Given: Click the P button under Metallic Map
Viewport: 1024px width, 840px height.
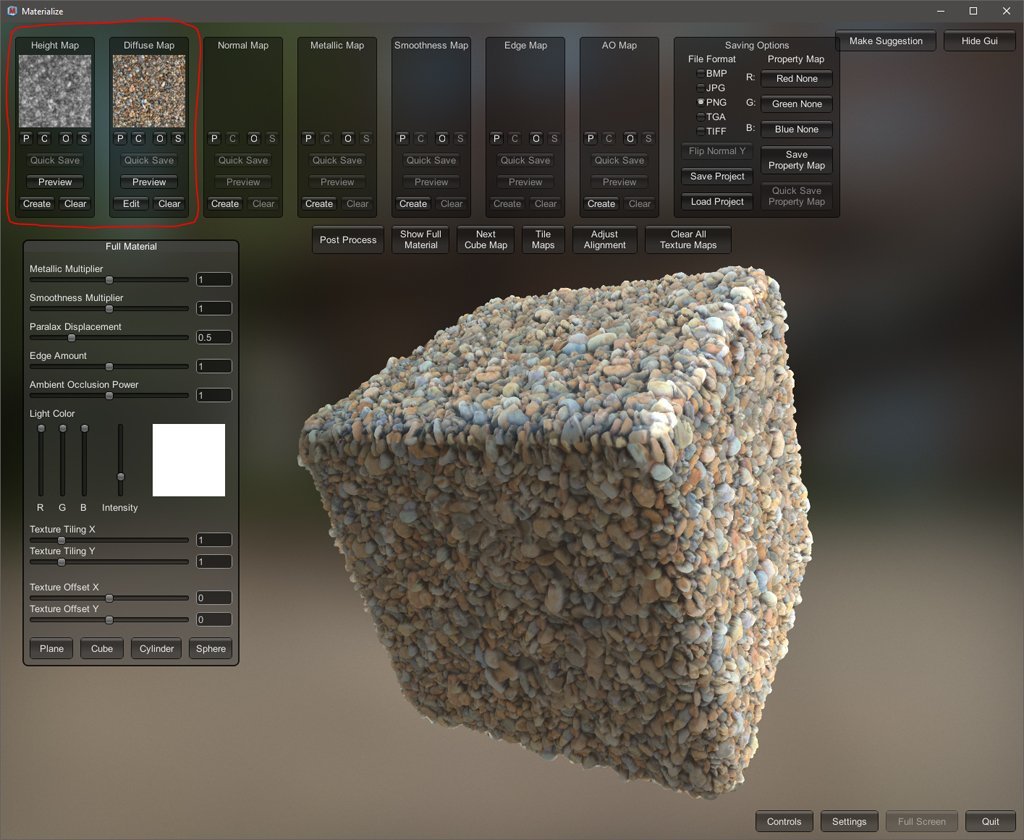Looking at the screenshot, I should [308, 139].
